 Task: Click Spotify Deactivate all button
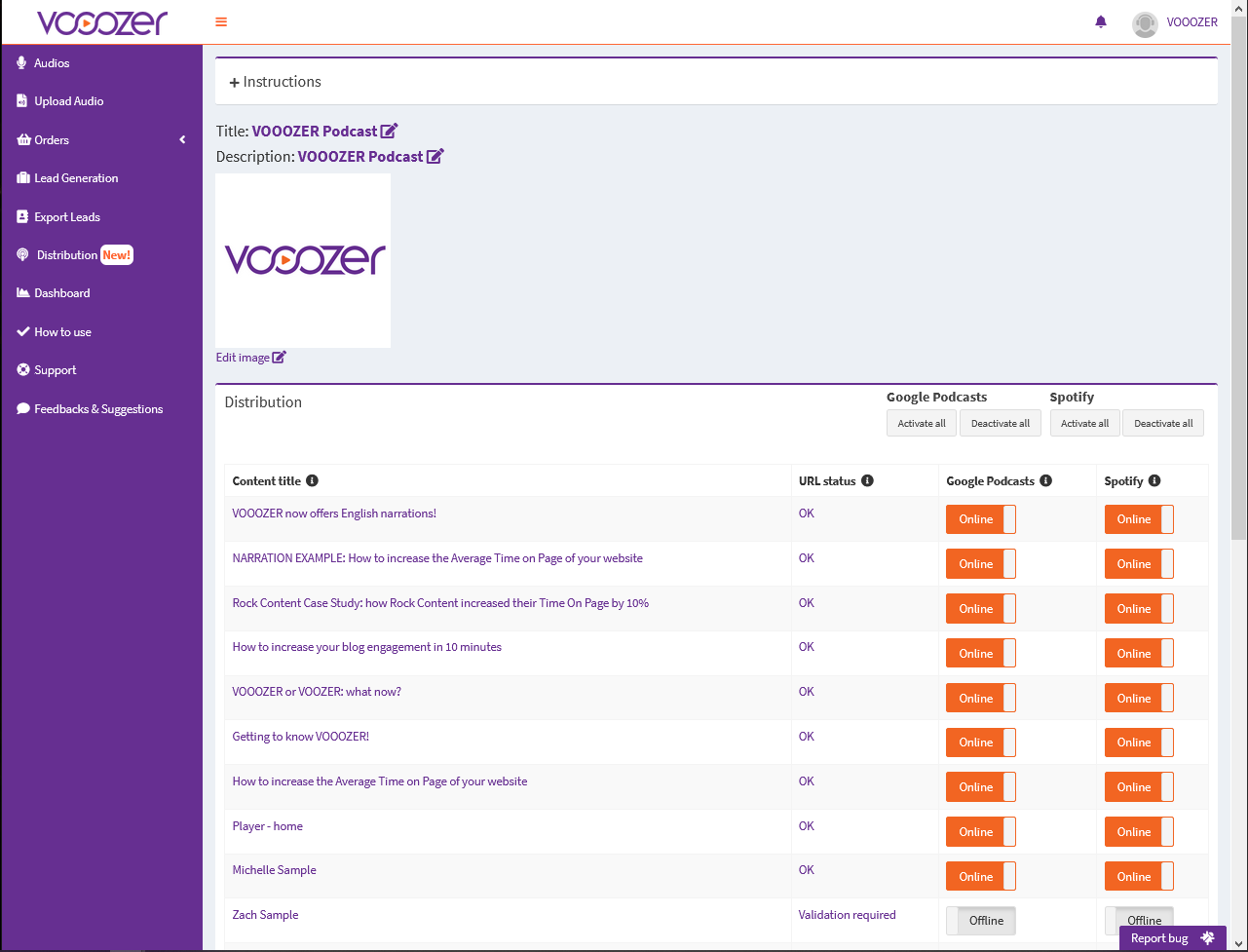[1163, 423]
